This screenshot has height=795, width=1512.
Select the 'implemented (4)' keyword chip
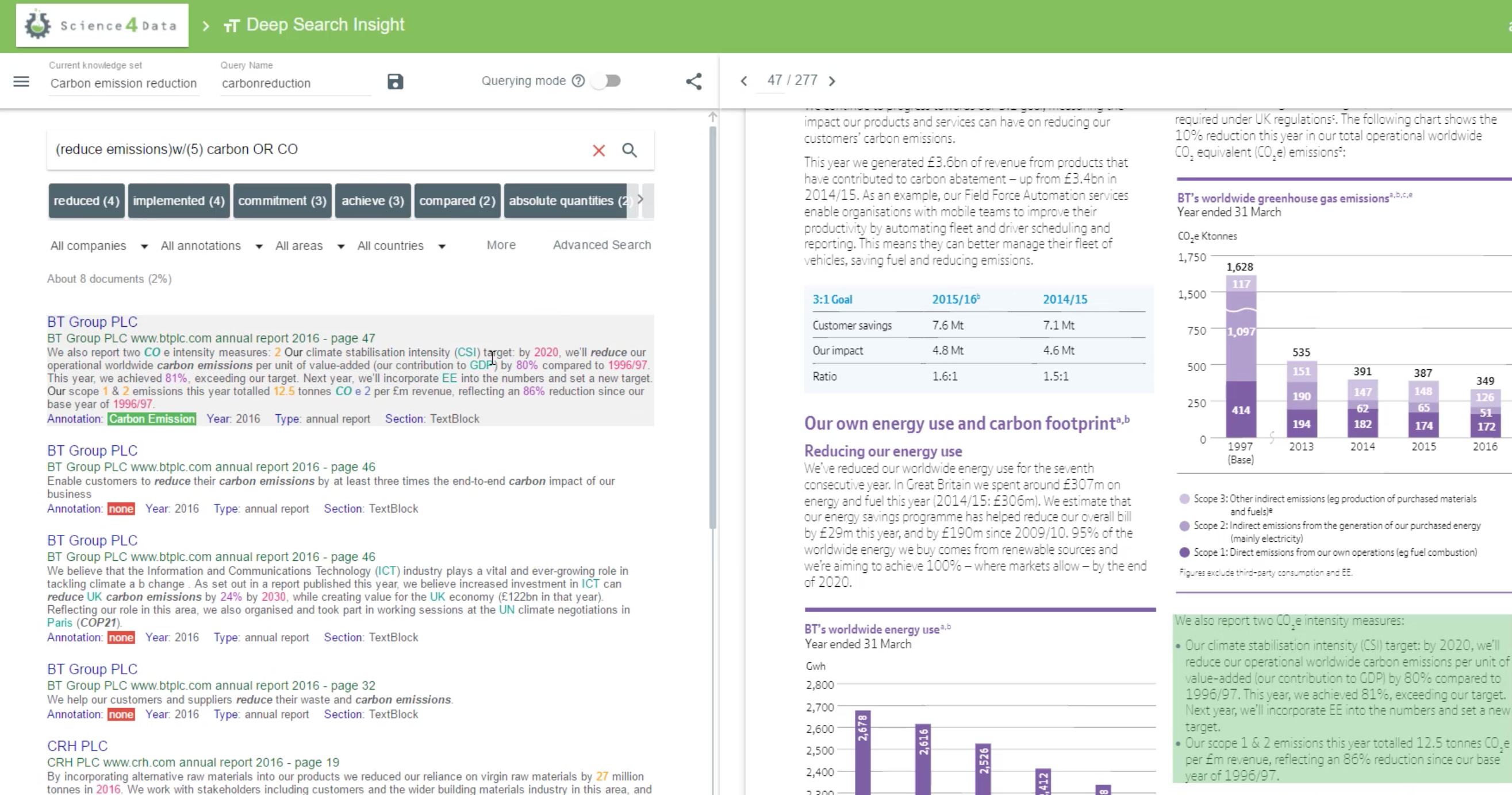pos(179,201)
